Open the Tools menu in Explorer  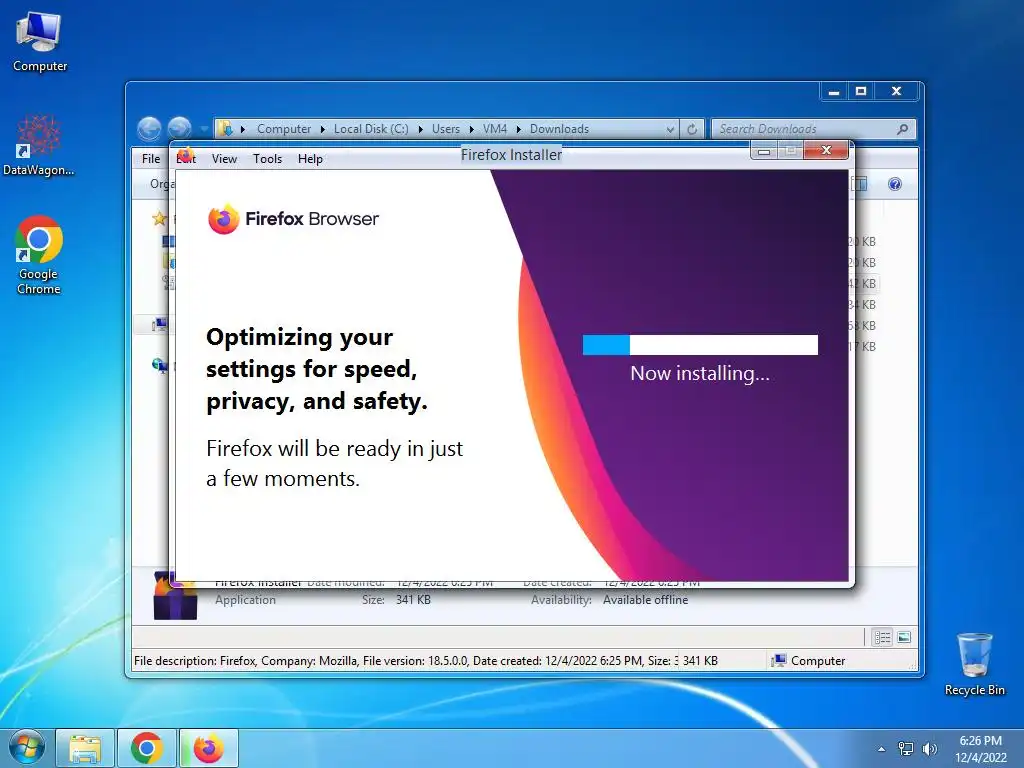[x=267, y=159]
